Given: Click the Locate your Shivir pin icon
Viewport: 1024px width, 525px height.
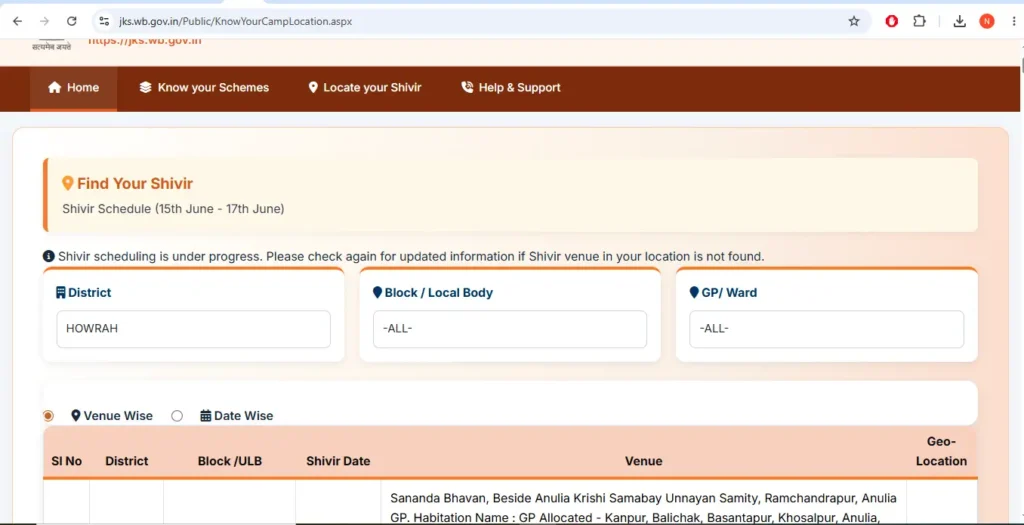Looking at the screenshot, I should click(x=313, y=88).
